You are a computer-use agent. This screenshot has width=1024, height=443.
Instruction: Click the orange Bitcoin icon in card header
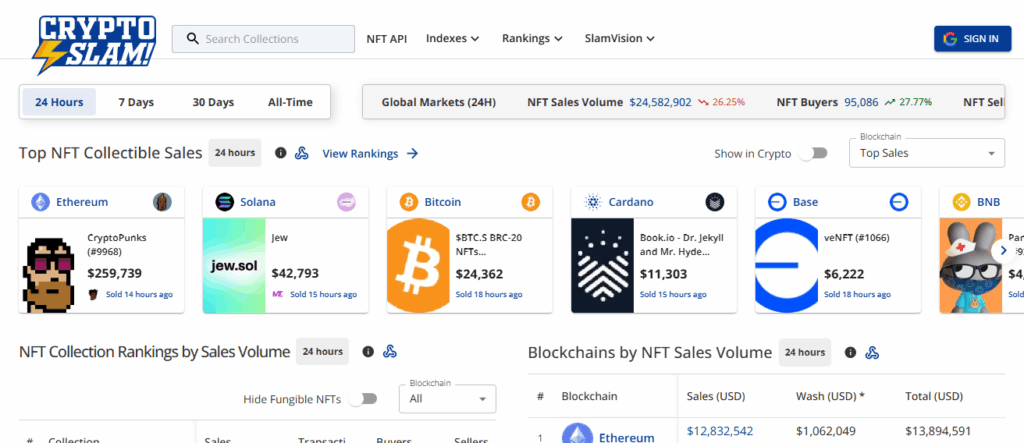(409, 202)
